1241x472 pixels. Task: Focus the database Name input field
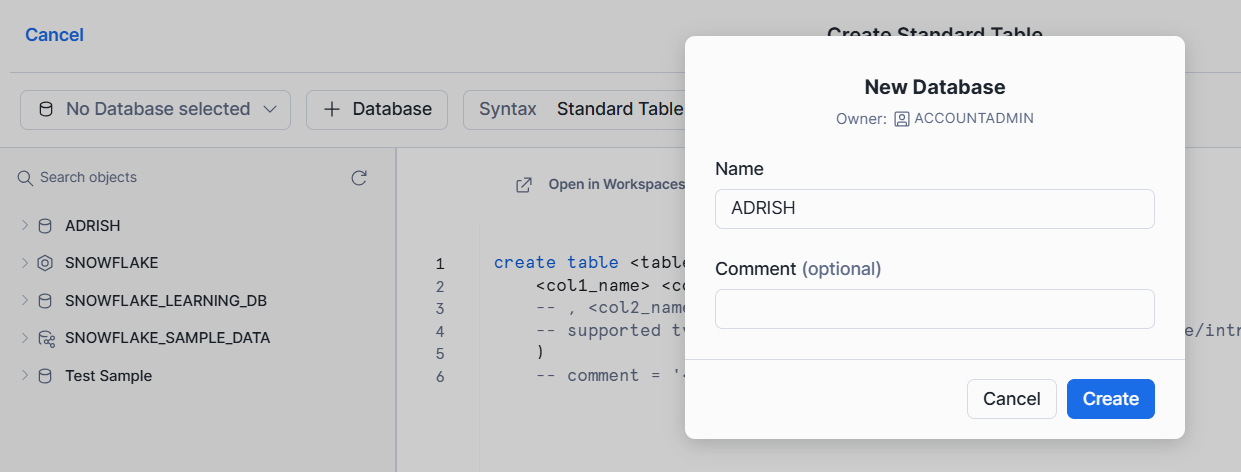click(935, 209)
